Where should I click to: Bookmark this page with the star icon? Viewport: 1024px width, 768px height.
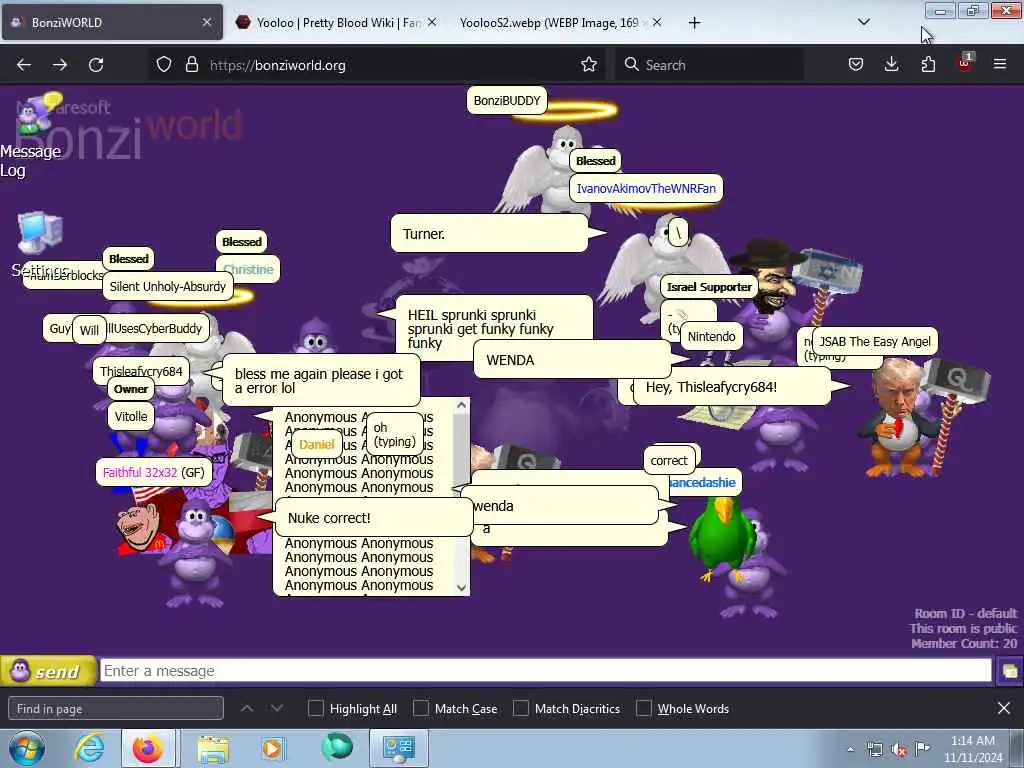pyautogui.click(x=588, y=64)
